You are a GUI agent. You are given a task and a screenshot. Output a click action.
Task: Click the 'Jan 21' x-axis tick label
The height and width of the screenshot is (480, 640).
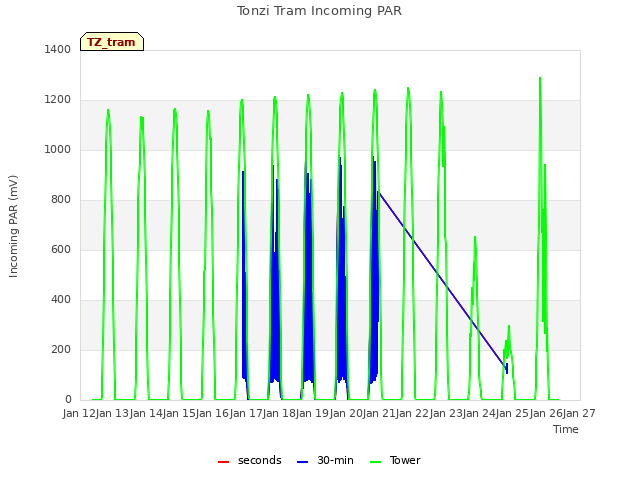tap(379, 413)
